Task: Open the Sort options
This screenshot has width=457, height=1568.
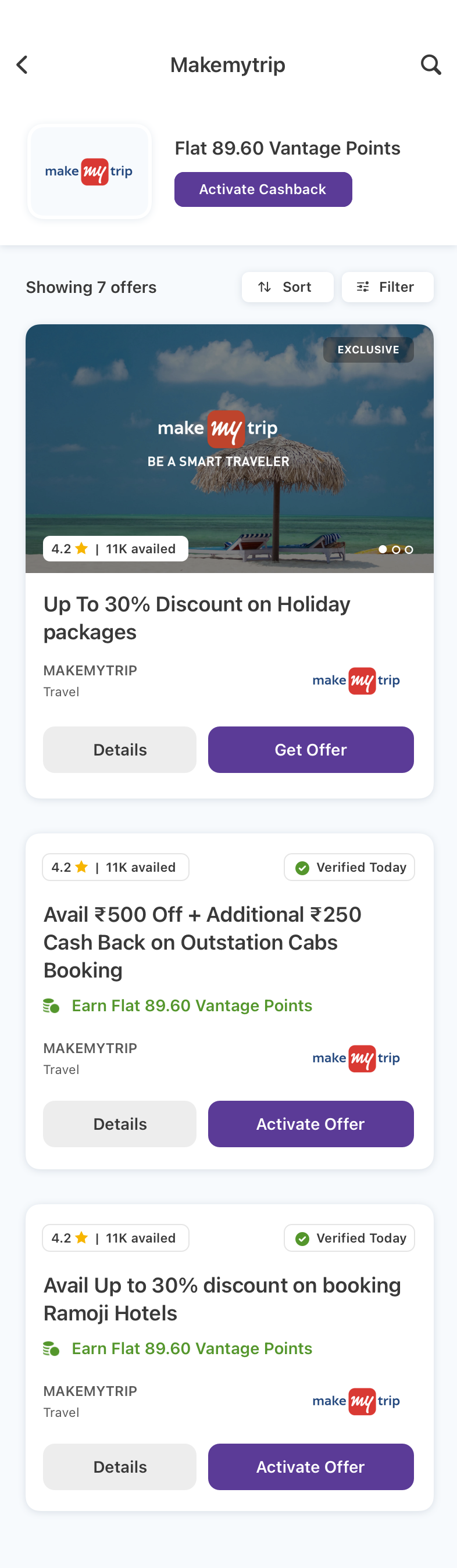Action: click(x=287, y=287)
